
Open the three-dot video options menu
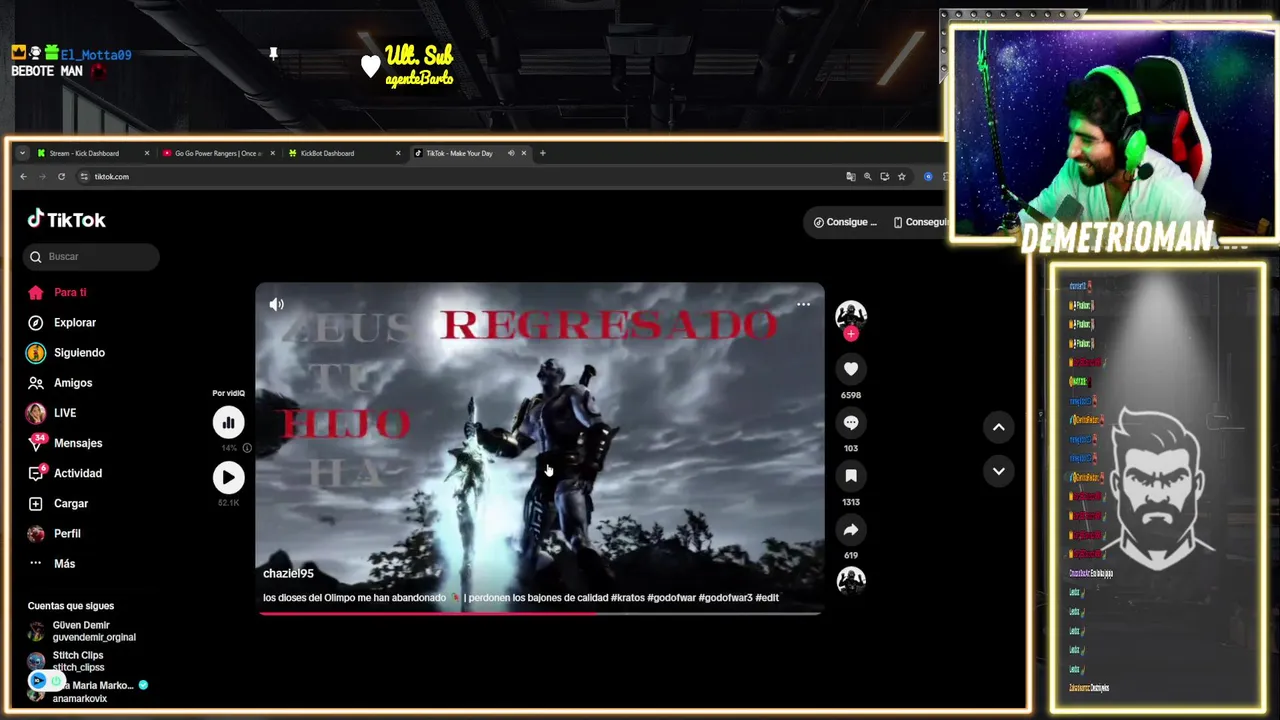click(x=803, y=304)
